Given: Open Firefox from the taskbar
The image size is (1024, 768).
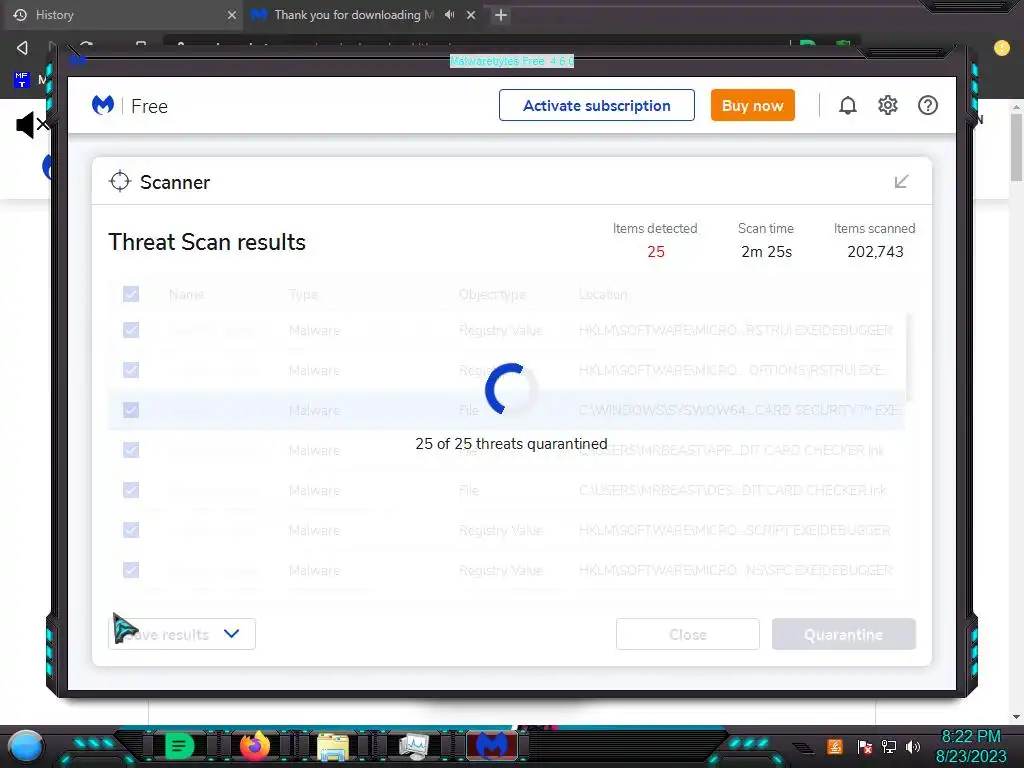Looking at the screenshot, I should (255, 746).
